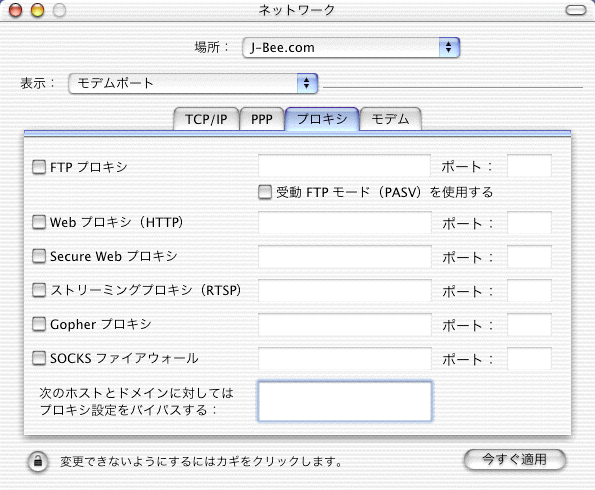Switch to the TCP/IP tab

(206, 119)
